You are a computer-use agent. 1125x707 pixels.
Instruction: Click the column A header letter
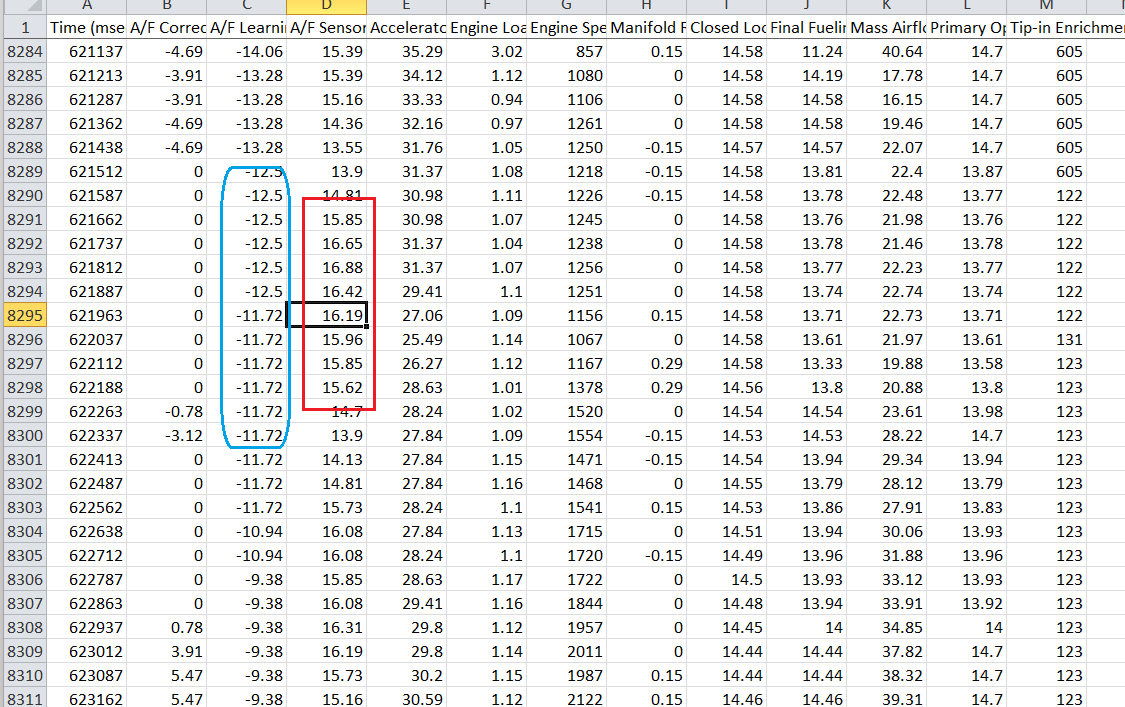(87, 7)
